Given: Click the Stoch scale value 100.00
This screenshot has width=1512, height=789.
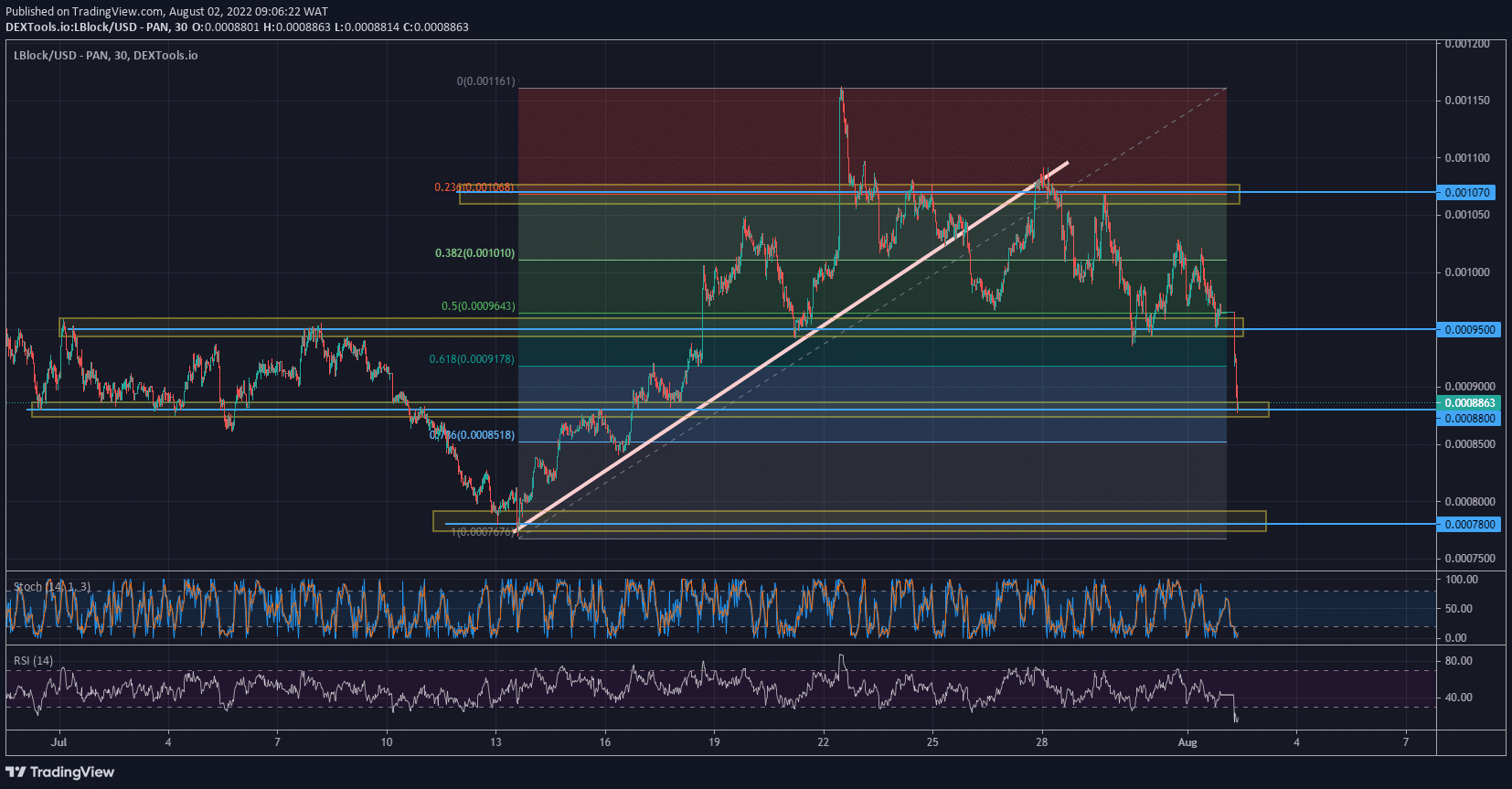Looking at the screenshot, I should [1461, 580].
